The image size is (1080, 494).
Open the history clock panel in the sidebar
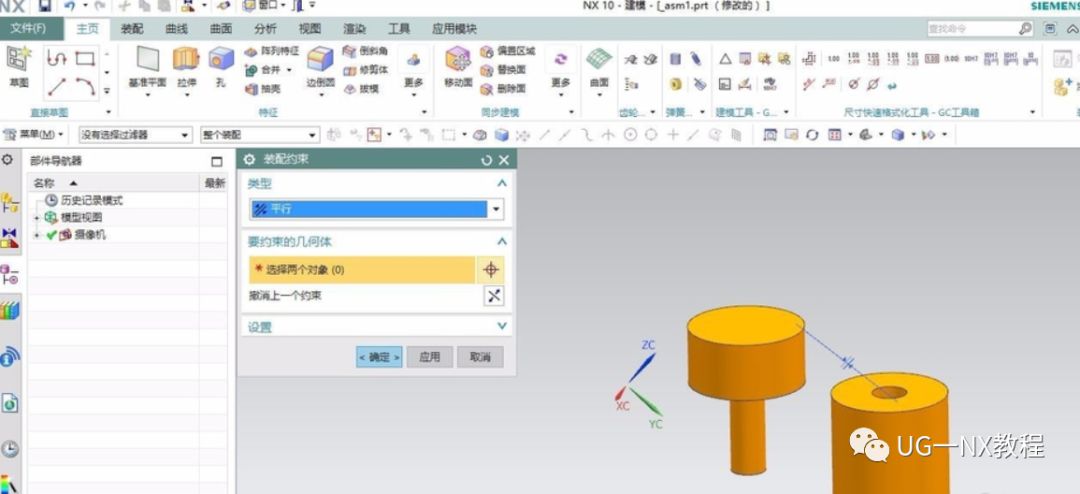pyautogui.click(x=10, y=449)
